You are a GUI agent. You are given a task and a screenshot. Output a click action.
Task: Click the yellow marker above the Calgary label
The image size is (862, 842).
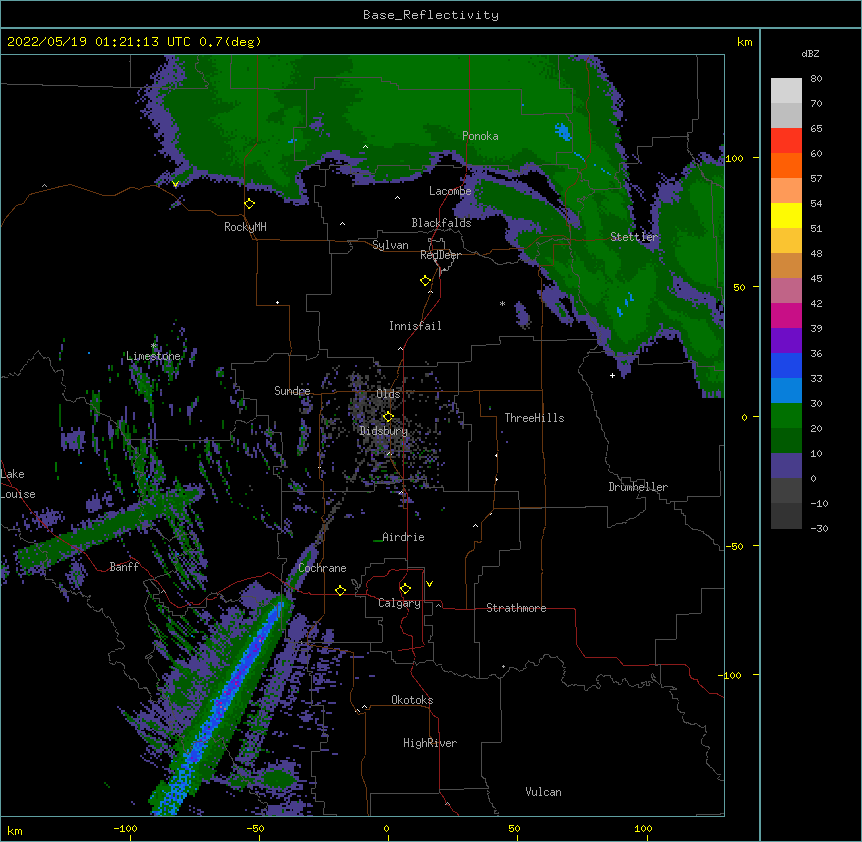point(405,589)
